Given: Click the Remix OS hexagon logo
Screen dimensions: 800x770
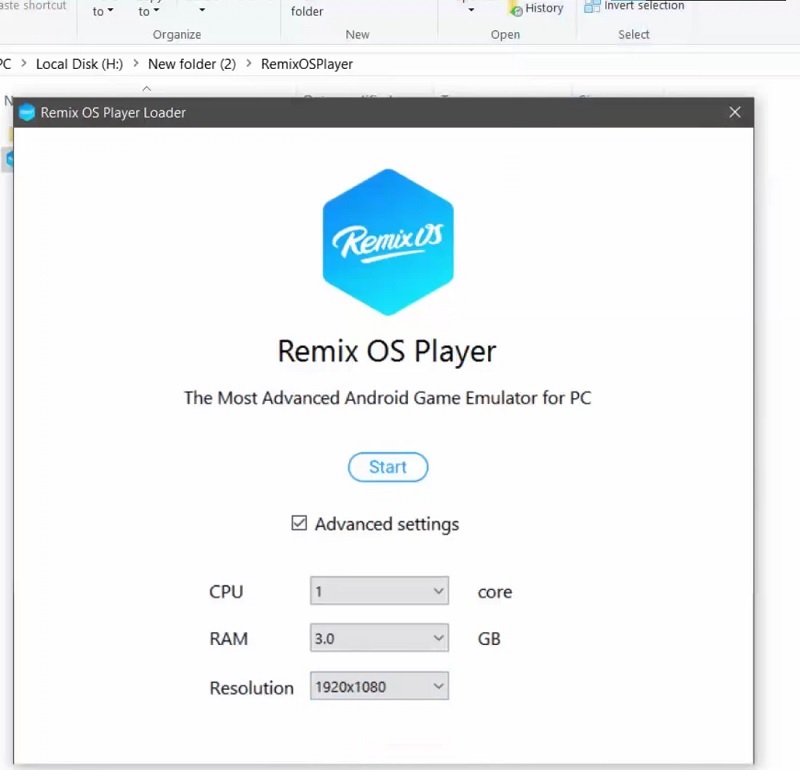Looking at the screenshot, I should (x=388, y=240).
